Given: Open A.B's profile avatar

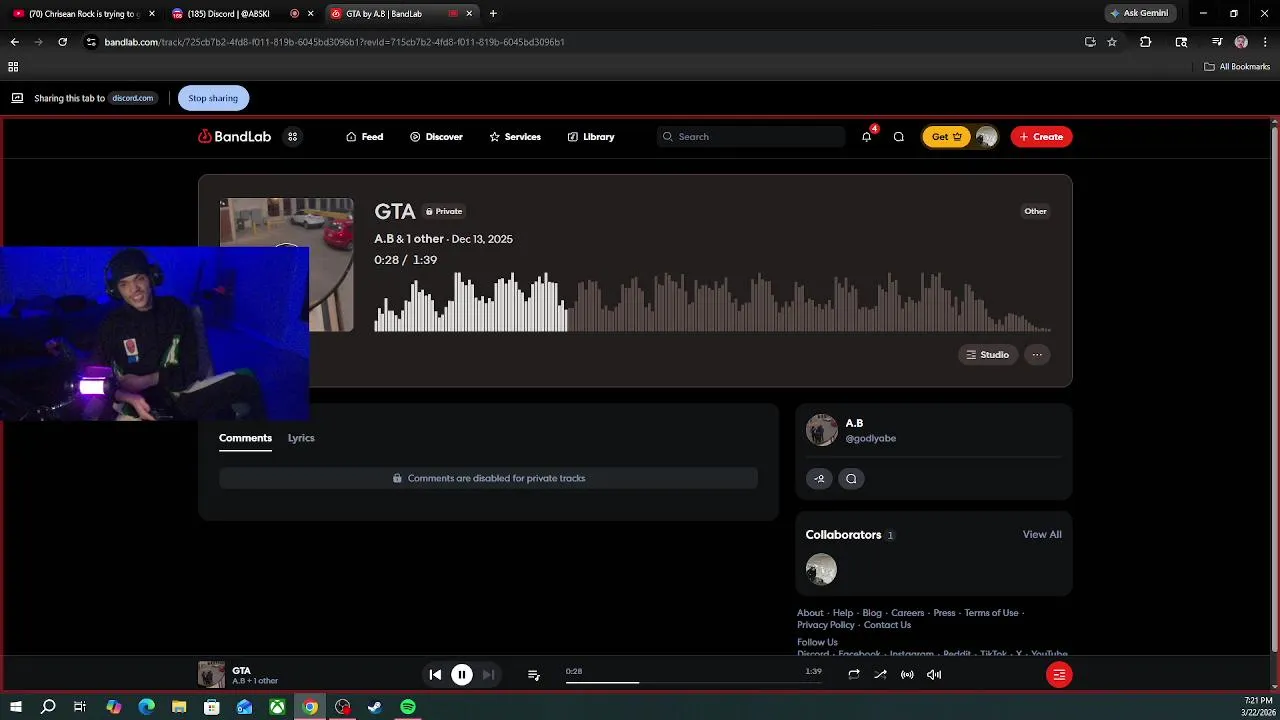Looking at the screenshot, I should (x=821, y=430).
